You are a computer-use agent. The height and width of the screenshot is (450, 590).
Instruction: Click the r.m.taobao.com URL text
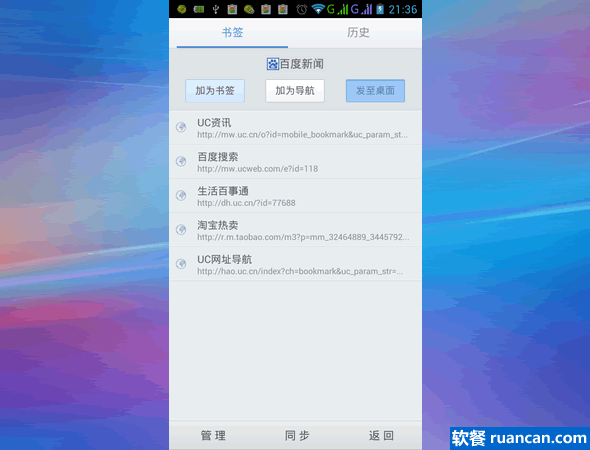pyautogui.click(x=303, y=237)
